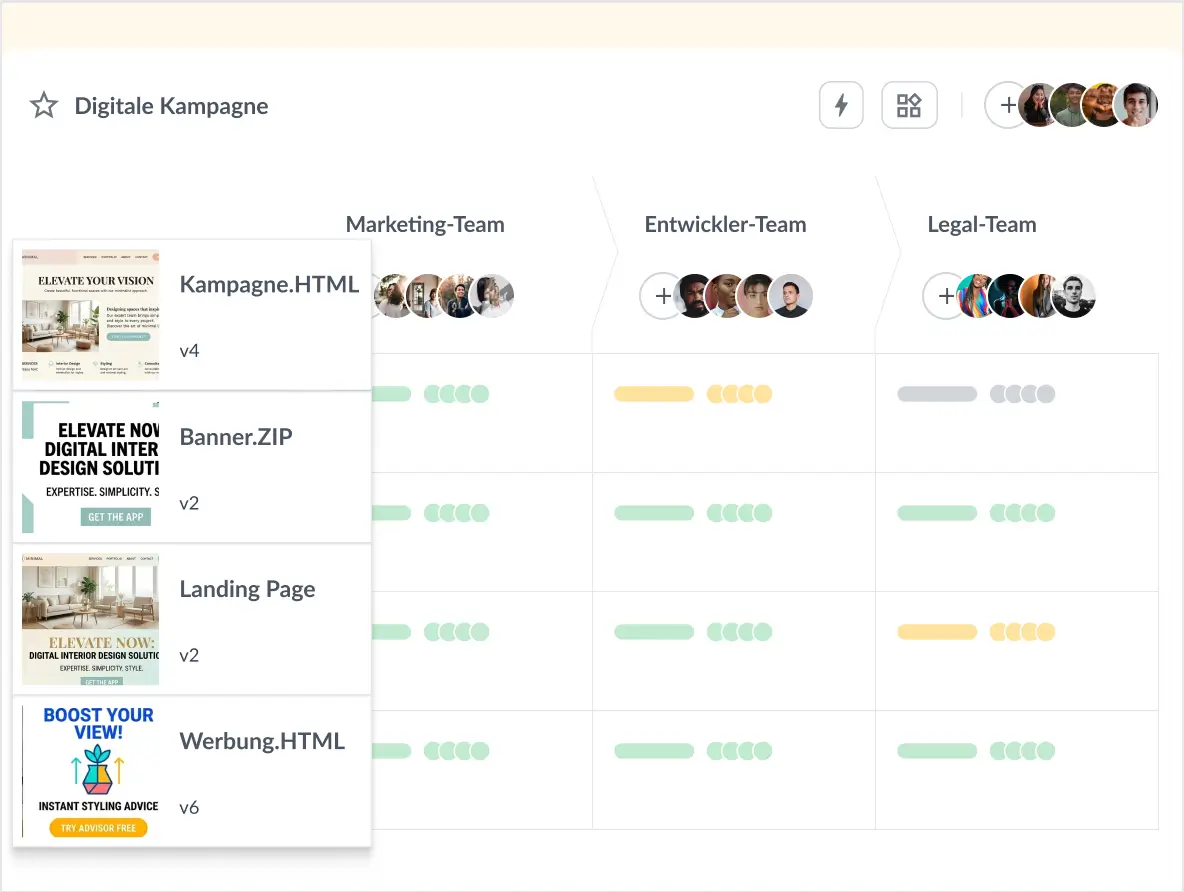Click green reviewer dots in Werbung.HTML Marketing cell
The height and width of the screenshot is (892, 1184).
(x=456, y=751)
